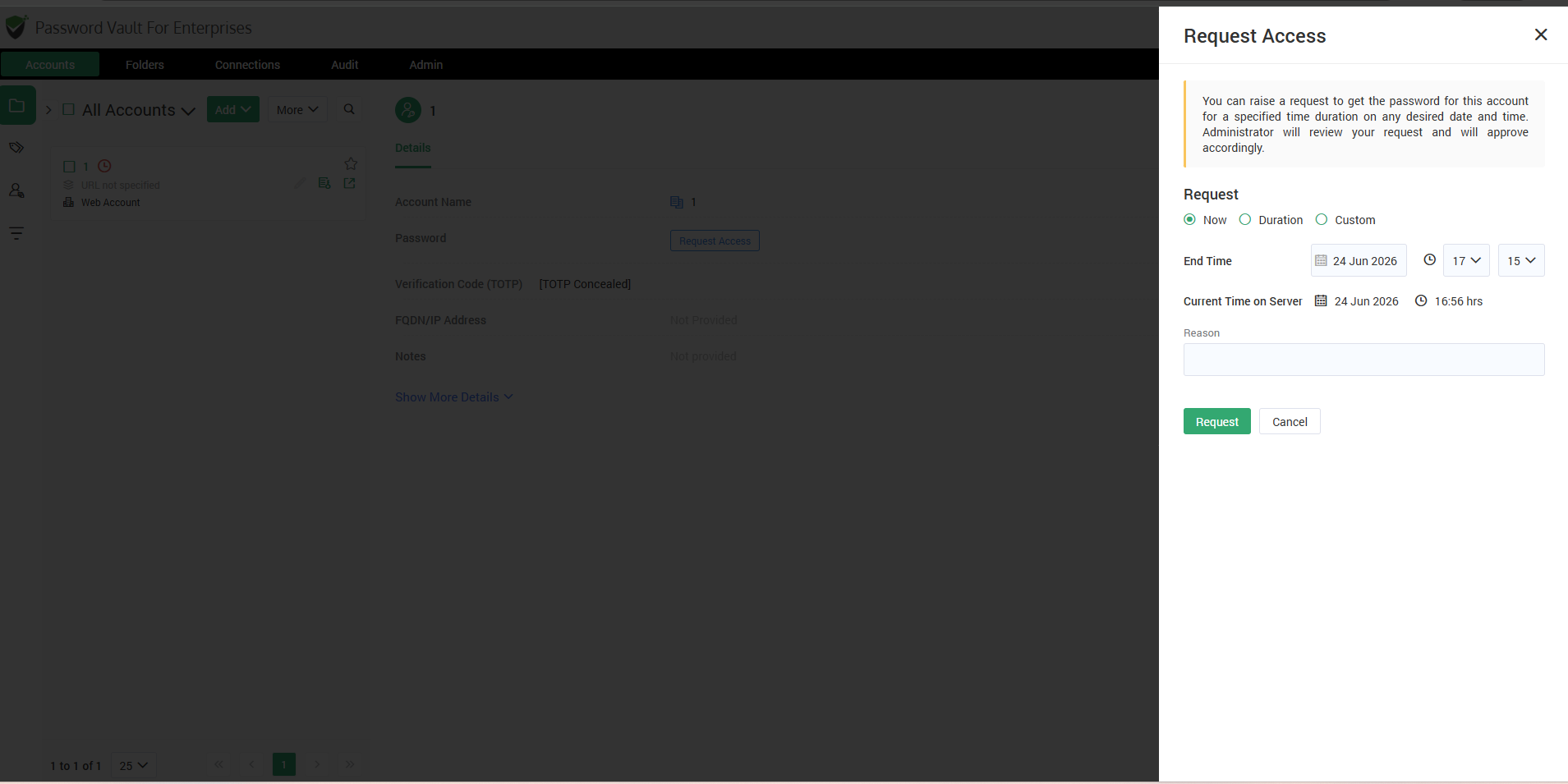This screenshot has width=1568, height=784.
Task: Click the '1 to 1 of 1' count
Action: click(x=76, y=766)
